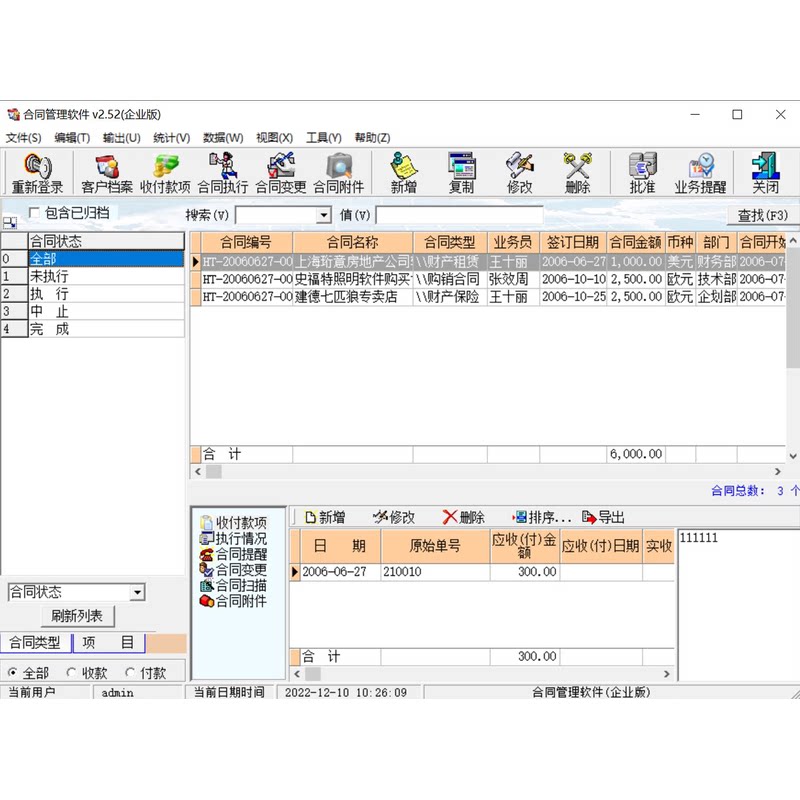Open the 编辑(T) menu

(72, 138)
